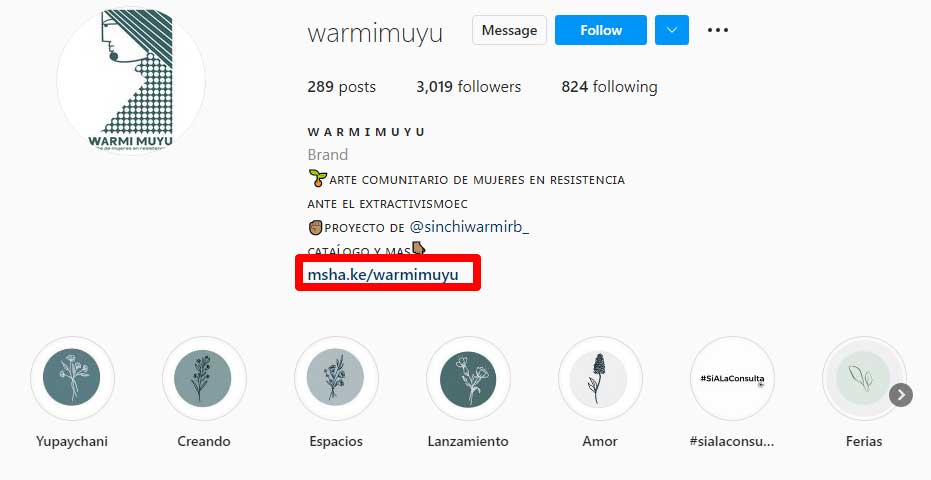The height and width of the screenshot is (480, 931).
Task: Expand suggested accounts dropdown chevron
Action: tap(672, 30)
